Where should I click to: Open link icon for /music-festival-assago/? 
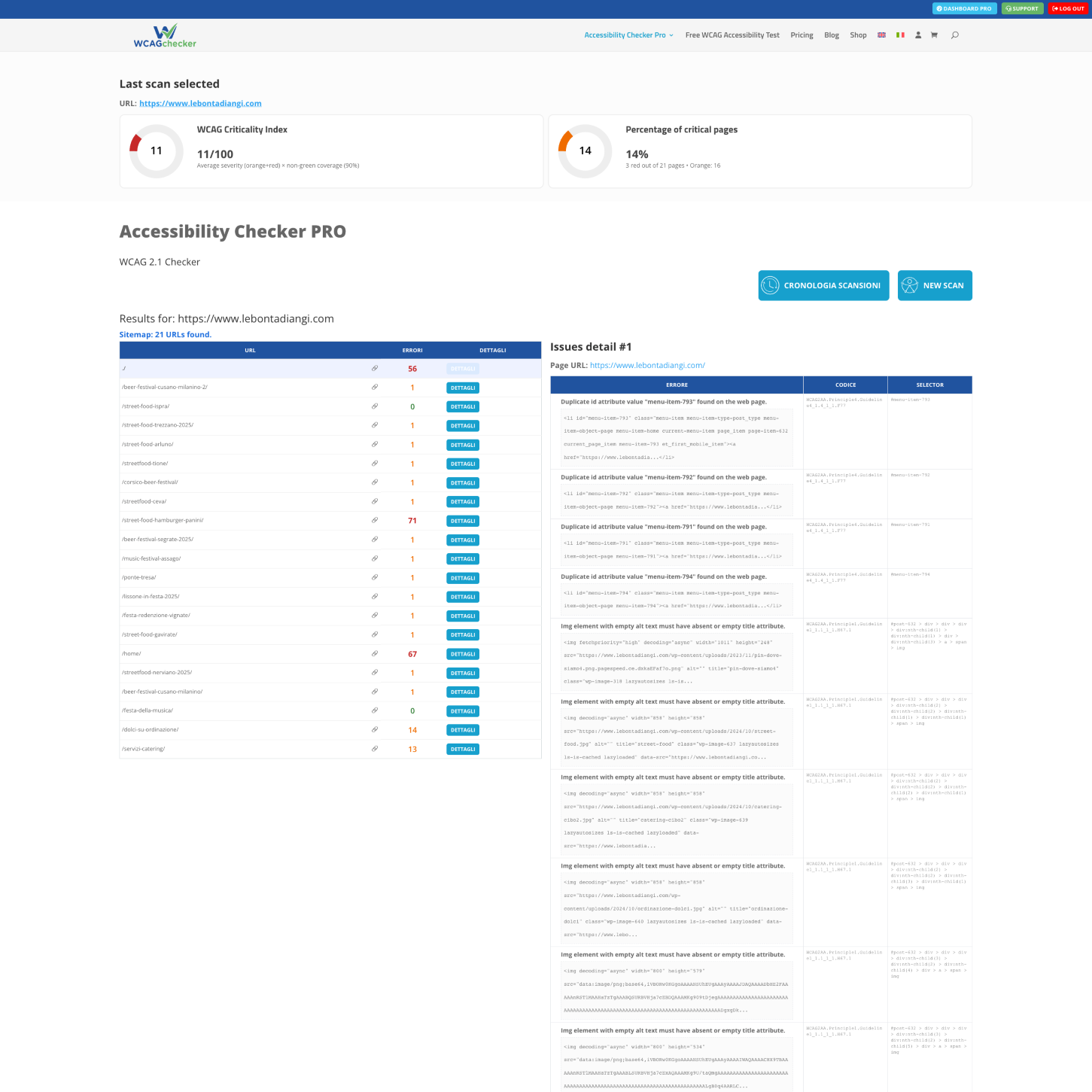click(375, 558)
